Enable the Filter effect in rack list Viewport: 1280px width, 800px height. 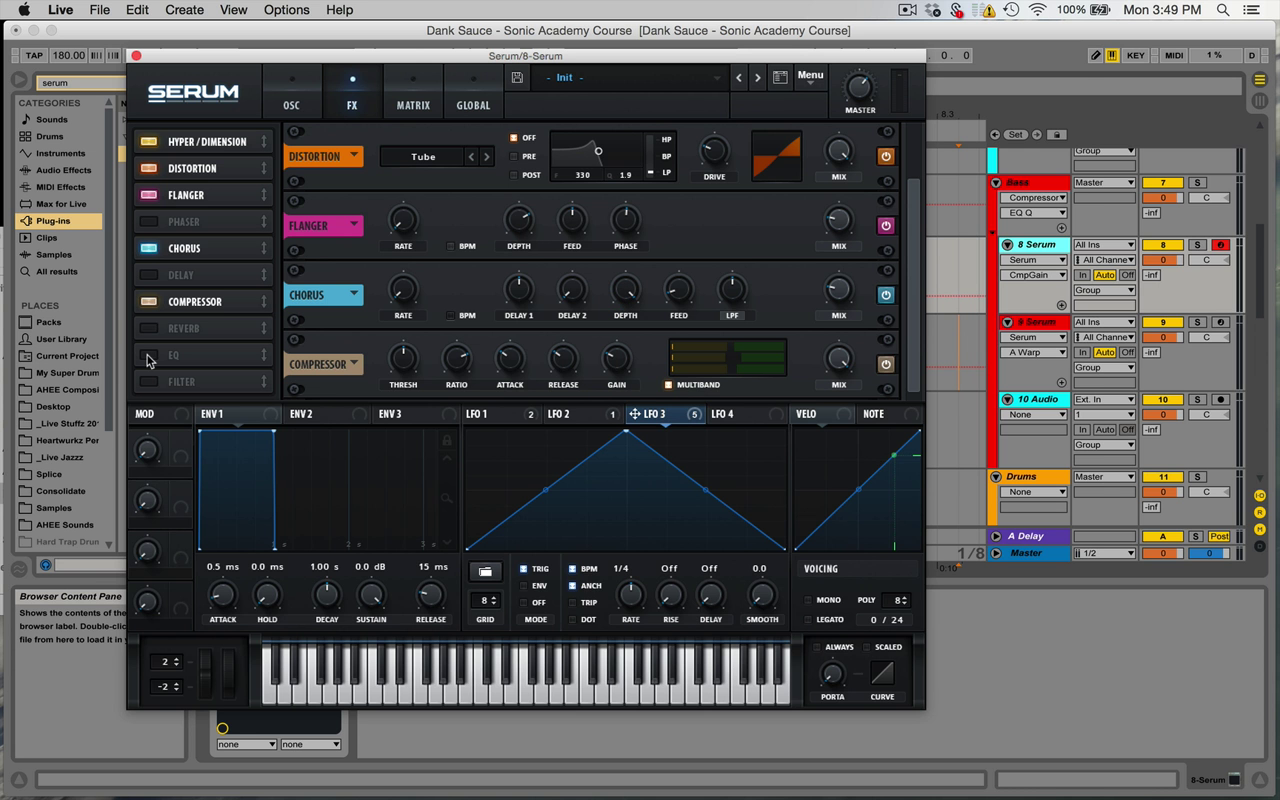point(149,382)
